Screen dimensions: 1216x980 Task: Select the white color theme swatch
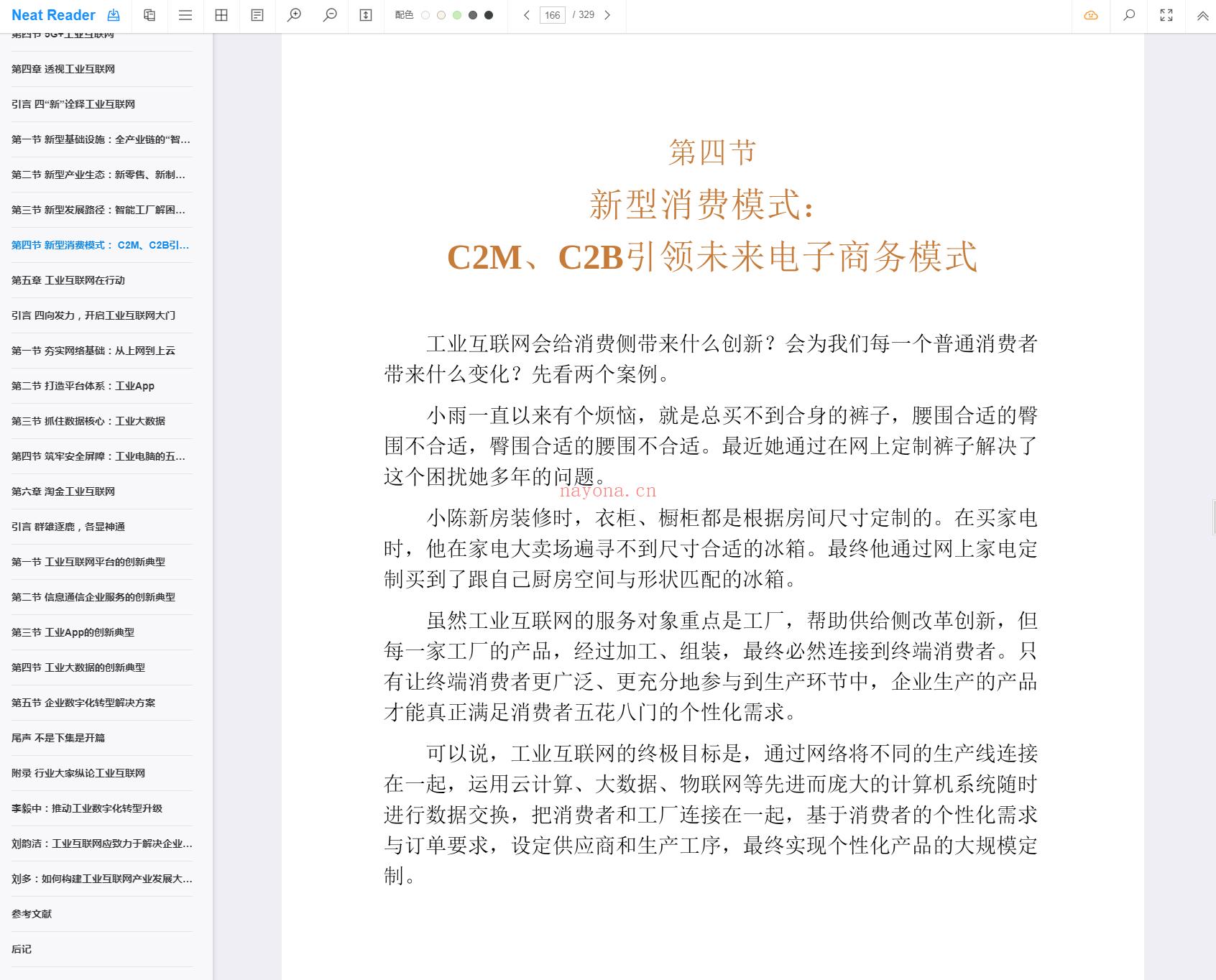[x=425, y=15]
